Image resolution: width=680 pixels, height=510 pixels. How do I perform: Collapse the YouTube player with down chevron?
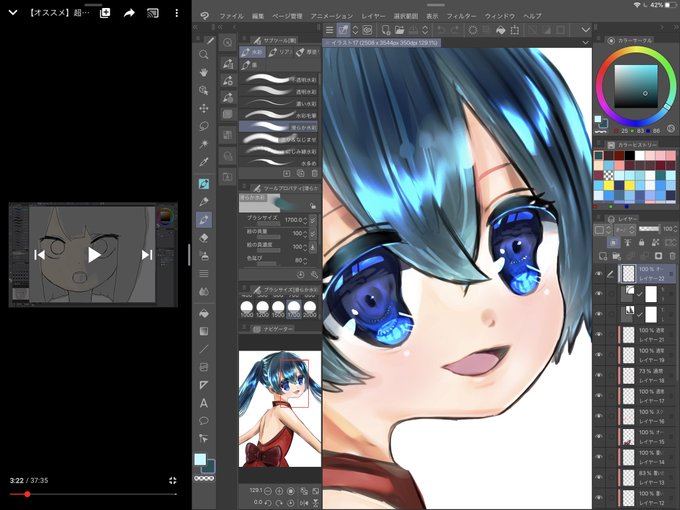click(x=13, y=13)
